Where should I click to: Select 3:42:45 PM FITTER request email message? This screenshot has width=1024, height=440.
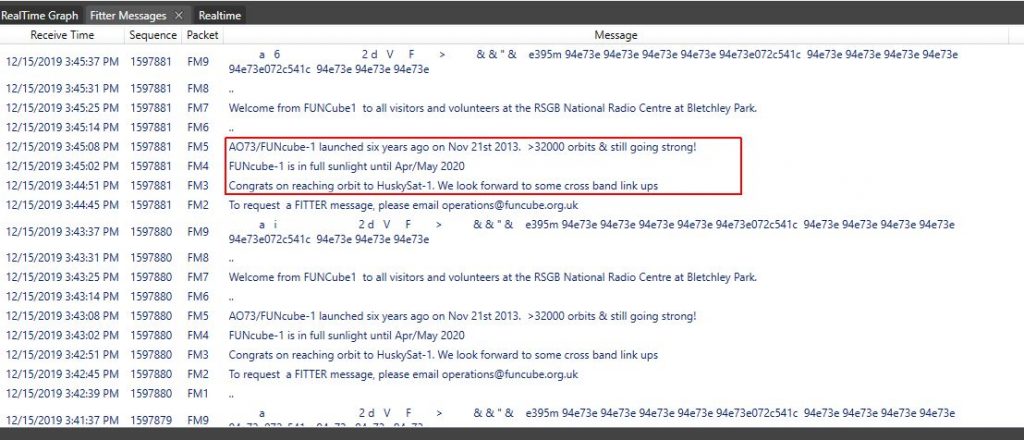pyautogui.click(x=404, y=375)
